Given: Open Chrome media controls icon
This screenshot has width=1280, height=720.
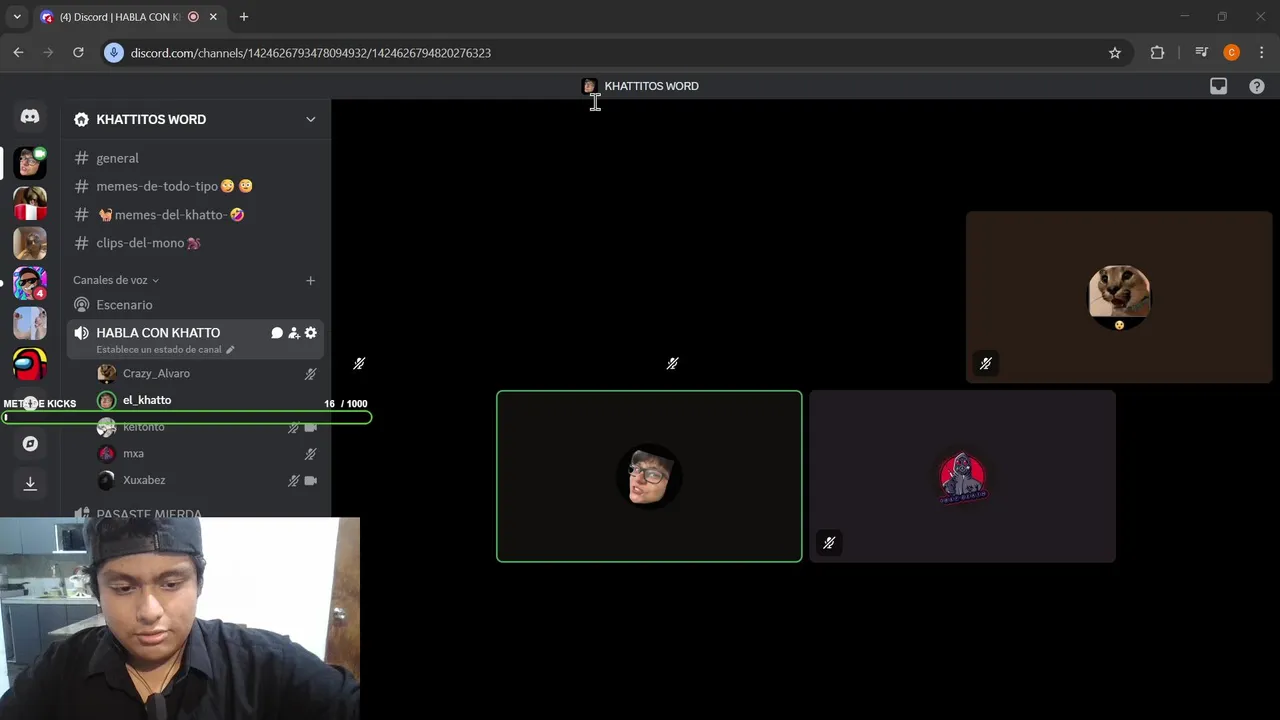Looking at the screenshot, I should 1202,53.
